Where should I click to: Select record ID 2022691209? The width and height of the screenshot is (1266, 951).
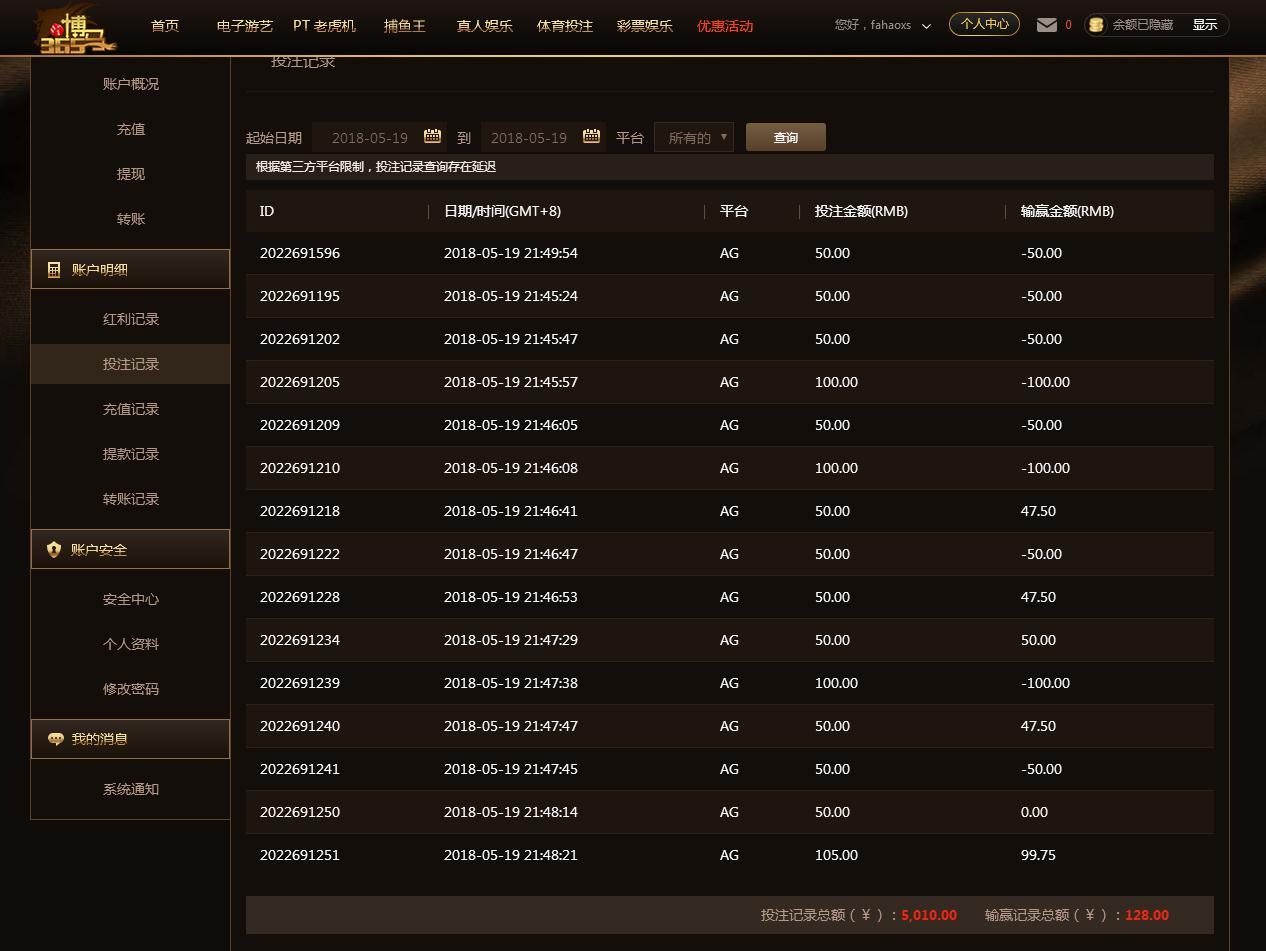pos(300,425)
